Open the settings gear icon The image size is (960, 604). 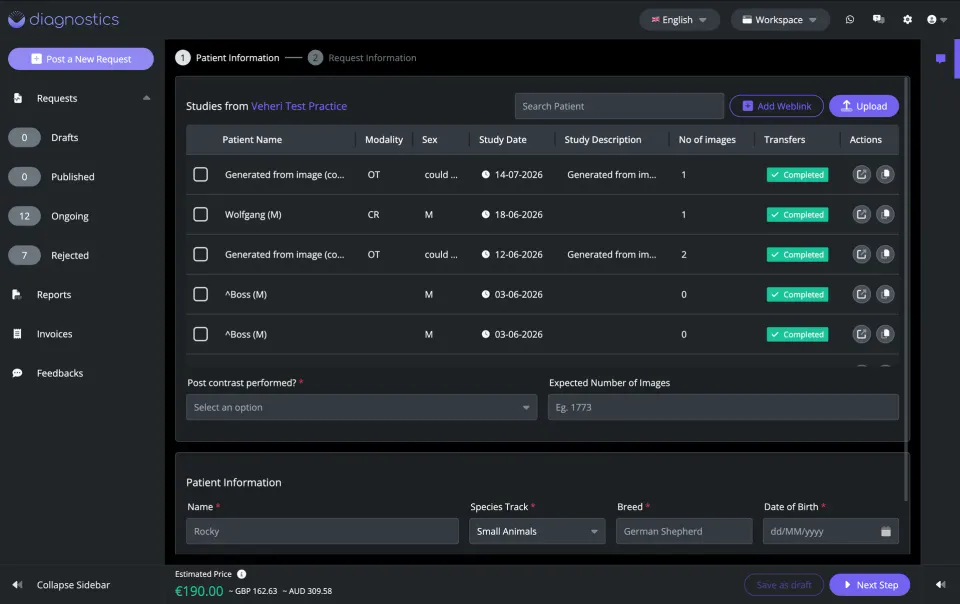907,20
